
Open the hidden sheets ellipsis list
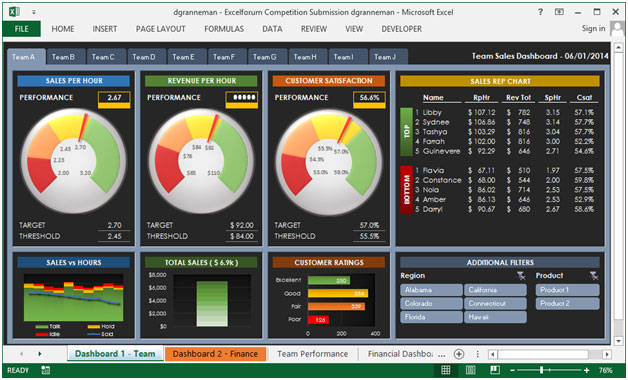[442, 354]
